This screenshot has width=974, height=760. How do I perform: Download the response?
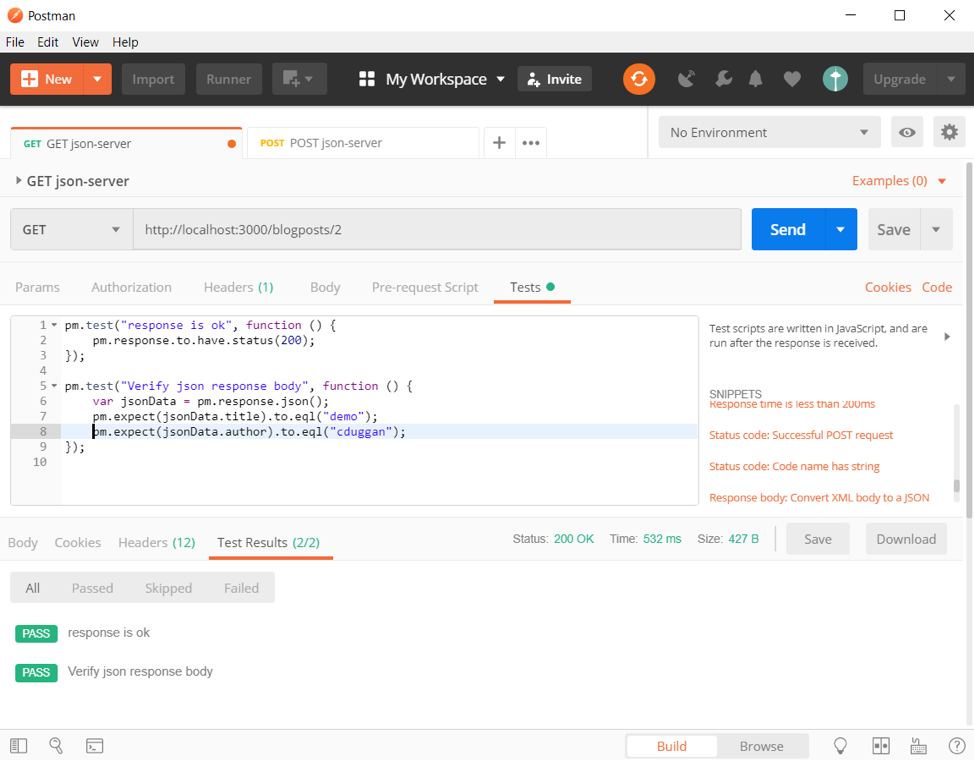[906, 539]
